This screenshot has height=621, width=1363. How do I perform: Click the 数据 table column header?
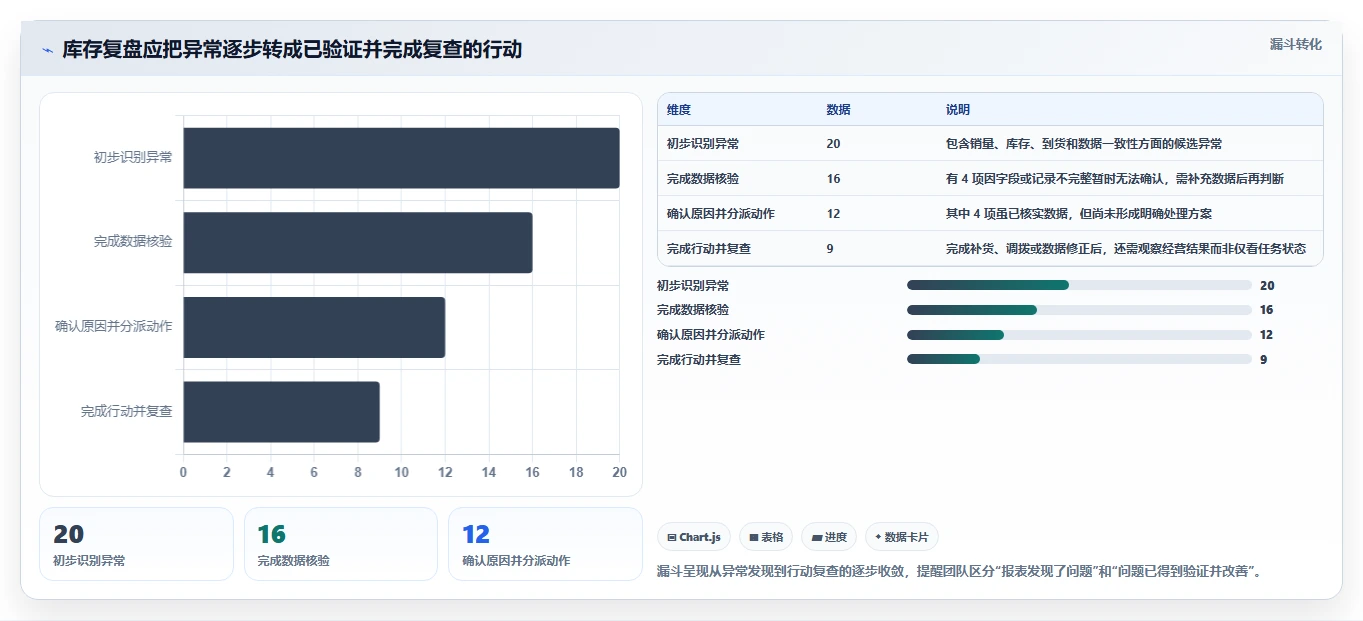pyautogui.click(x=839, y=110)
